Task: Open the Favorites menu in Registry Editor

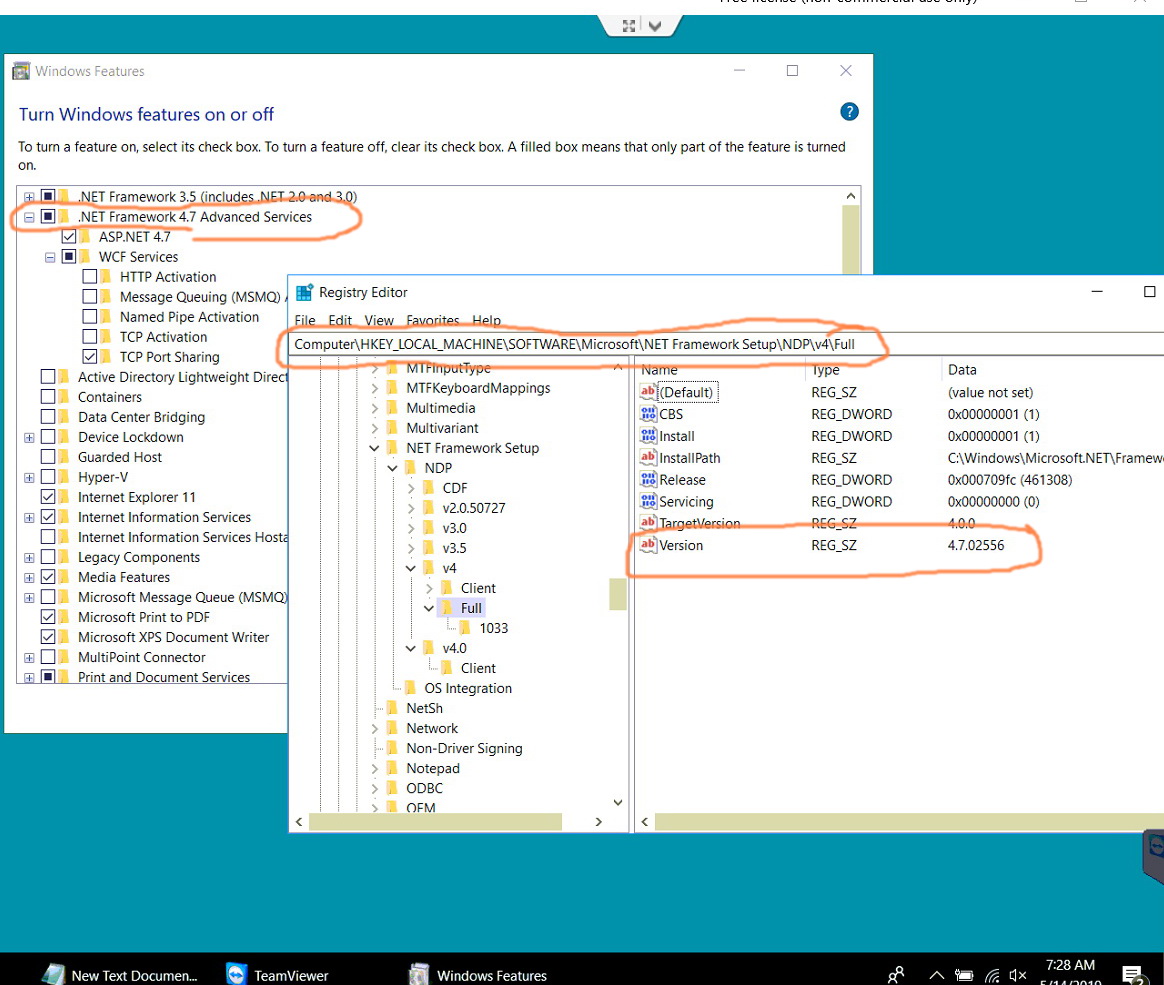Action: click(x=433, y=321)
